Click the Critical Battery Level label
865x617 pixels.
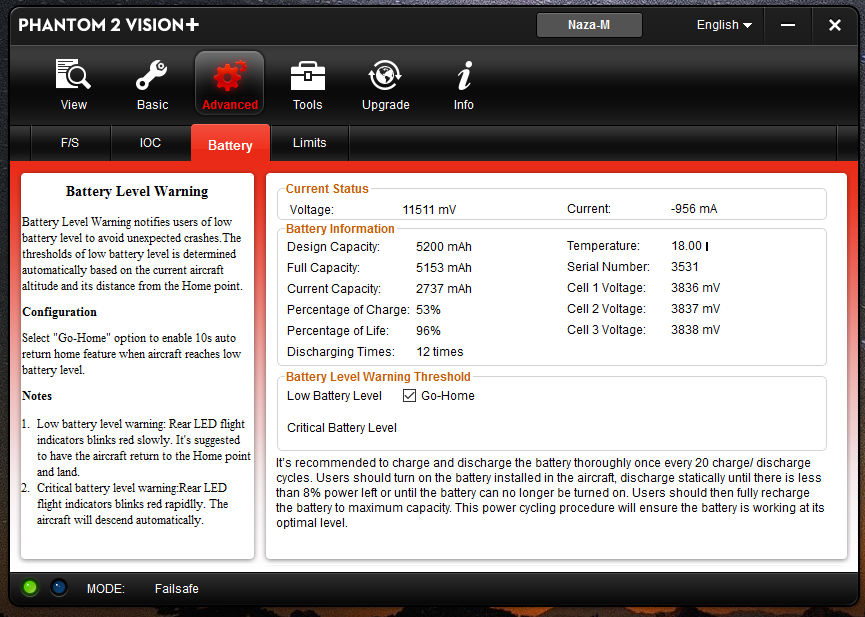pyautogui.click(x=341, y=428)
